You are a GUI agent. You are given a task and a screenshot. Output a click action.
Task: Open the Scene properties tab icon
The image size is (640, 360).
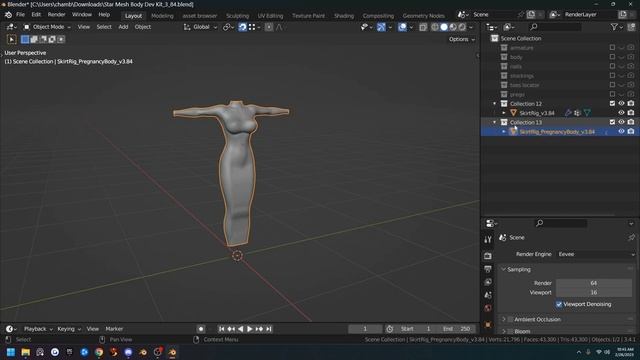488,295
